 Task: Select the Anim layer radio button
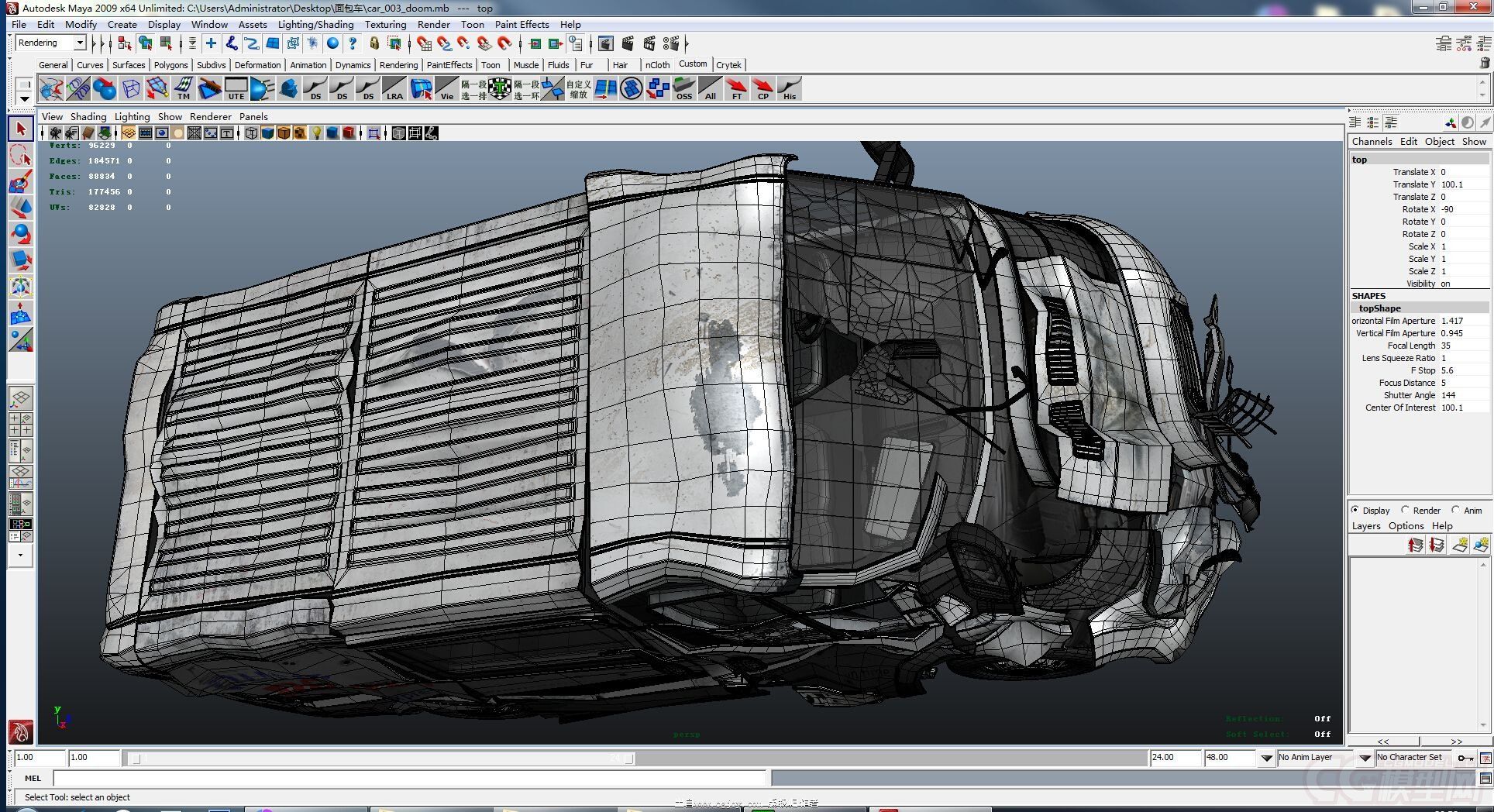pyautogui.click(x=1455, y=510)
